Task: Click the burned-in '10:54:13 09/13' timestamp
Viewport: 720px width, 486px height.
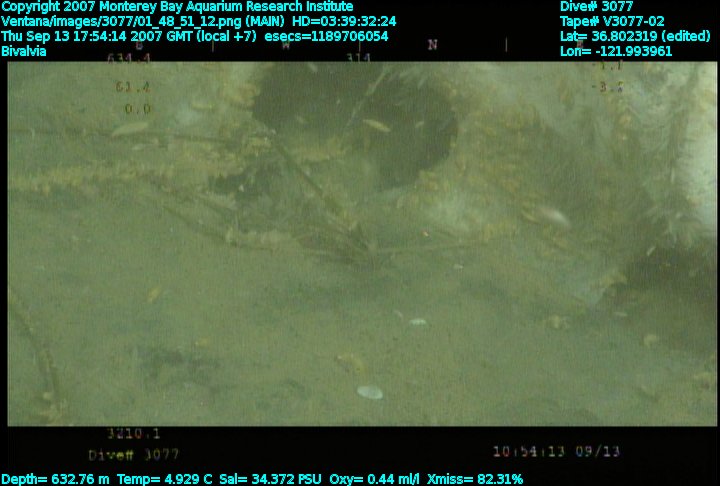Action: (557, 452)
